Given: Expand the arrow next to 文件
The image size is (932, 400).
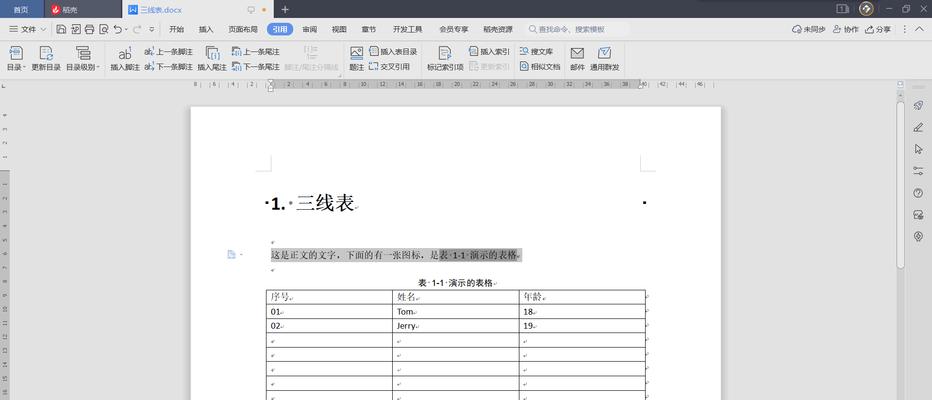Looking at the screenshot, I should tap(43, 29).
